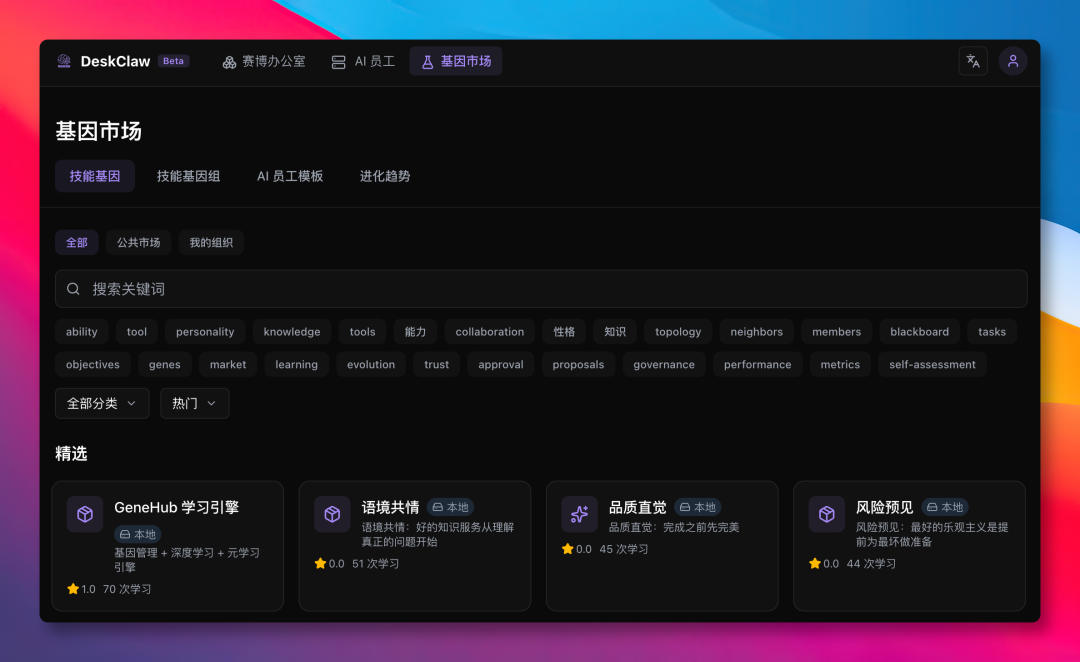Toggle the tools tag filter
Image resolution: width=1080 pixels, height=662 pixels.
point(362,331)
